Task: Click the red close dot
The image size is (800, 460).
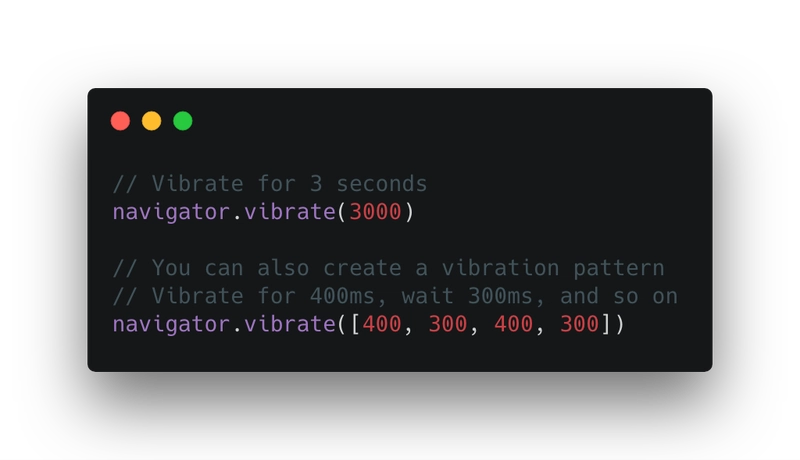Action: point(120,121)
